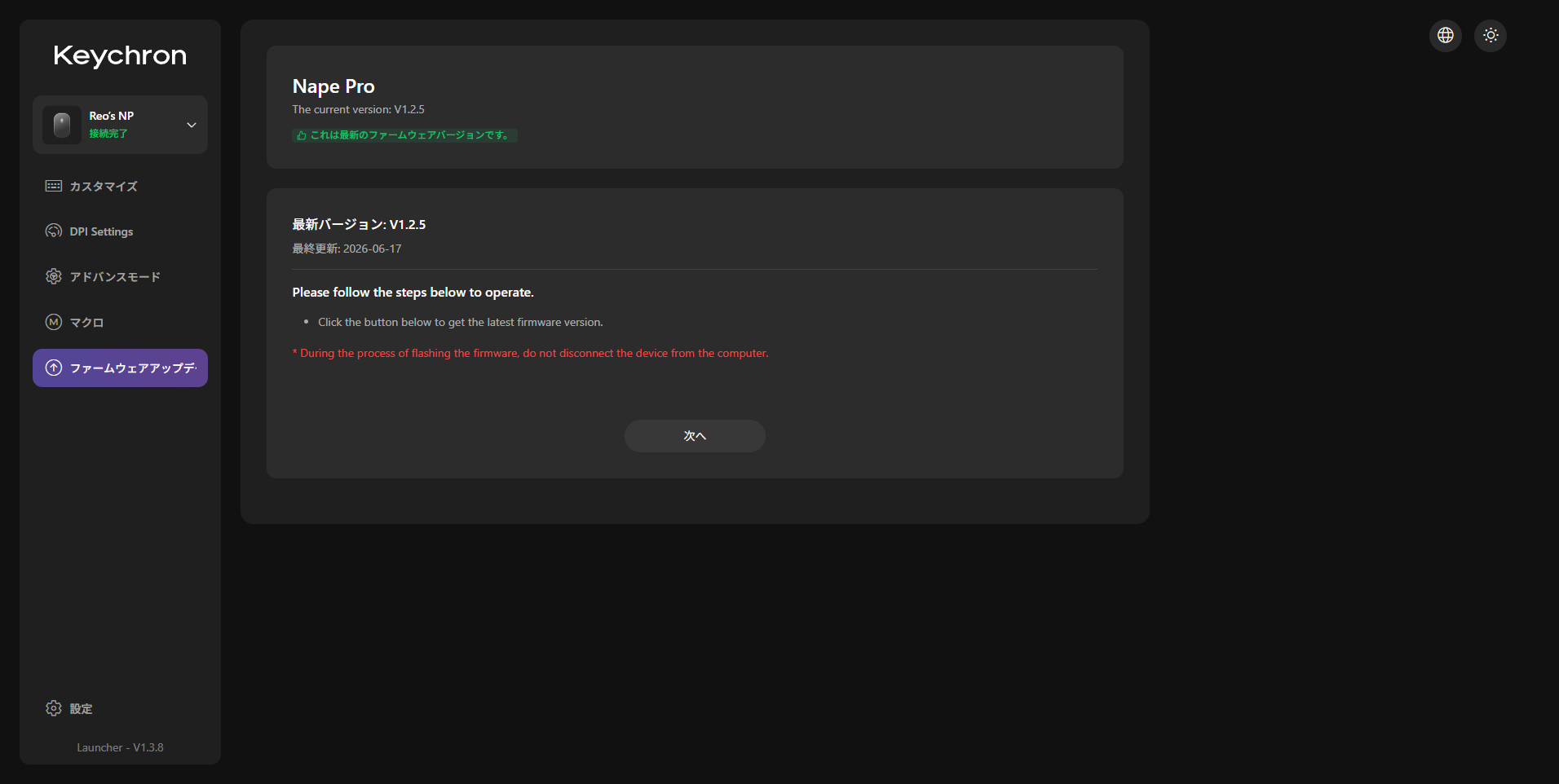Click the DPI Settings gauge icon

[x=54, y=231]
